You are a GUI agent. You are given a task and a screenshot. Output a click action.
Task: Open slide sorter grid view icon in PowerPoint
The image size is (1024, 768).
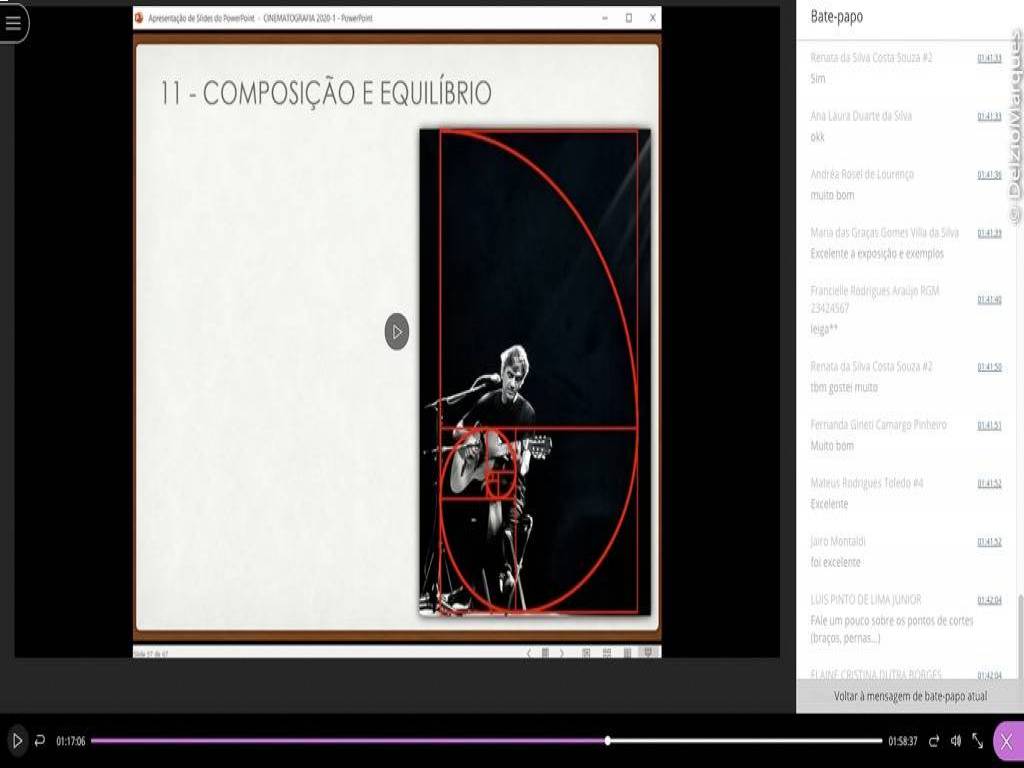tap(606, 653)
